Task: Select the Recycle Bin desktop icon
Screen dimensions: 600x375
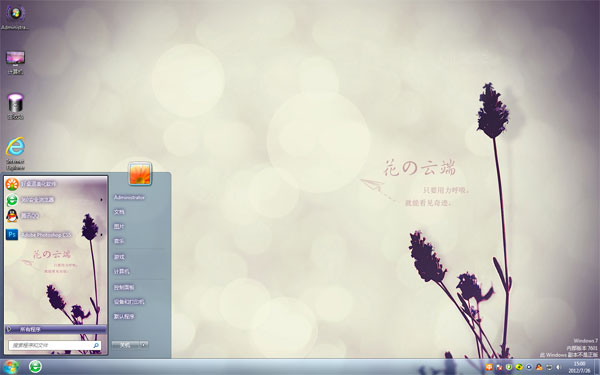Action: [x=15, y=107]
